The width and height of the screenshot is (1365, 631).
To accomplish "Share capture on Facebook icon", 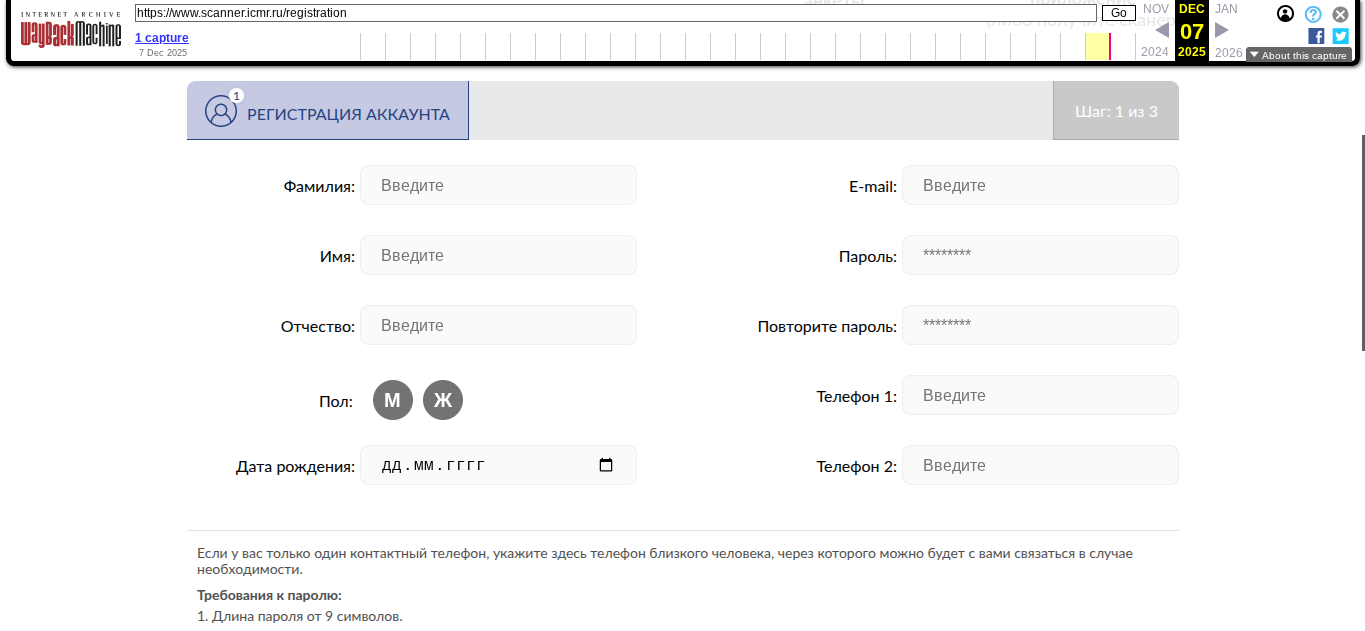I will (1316, 36).
